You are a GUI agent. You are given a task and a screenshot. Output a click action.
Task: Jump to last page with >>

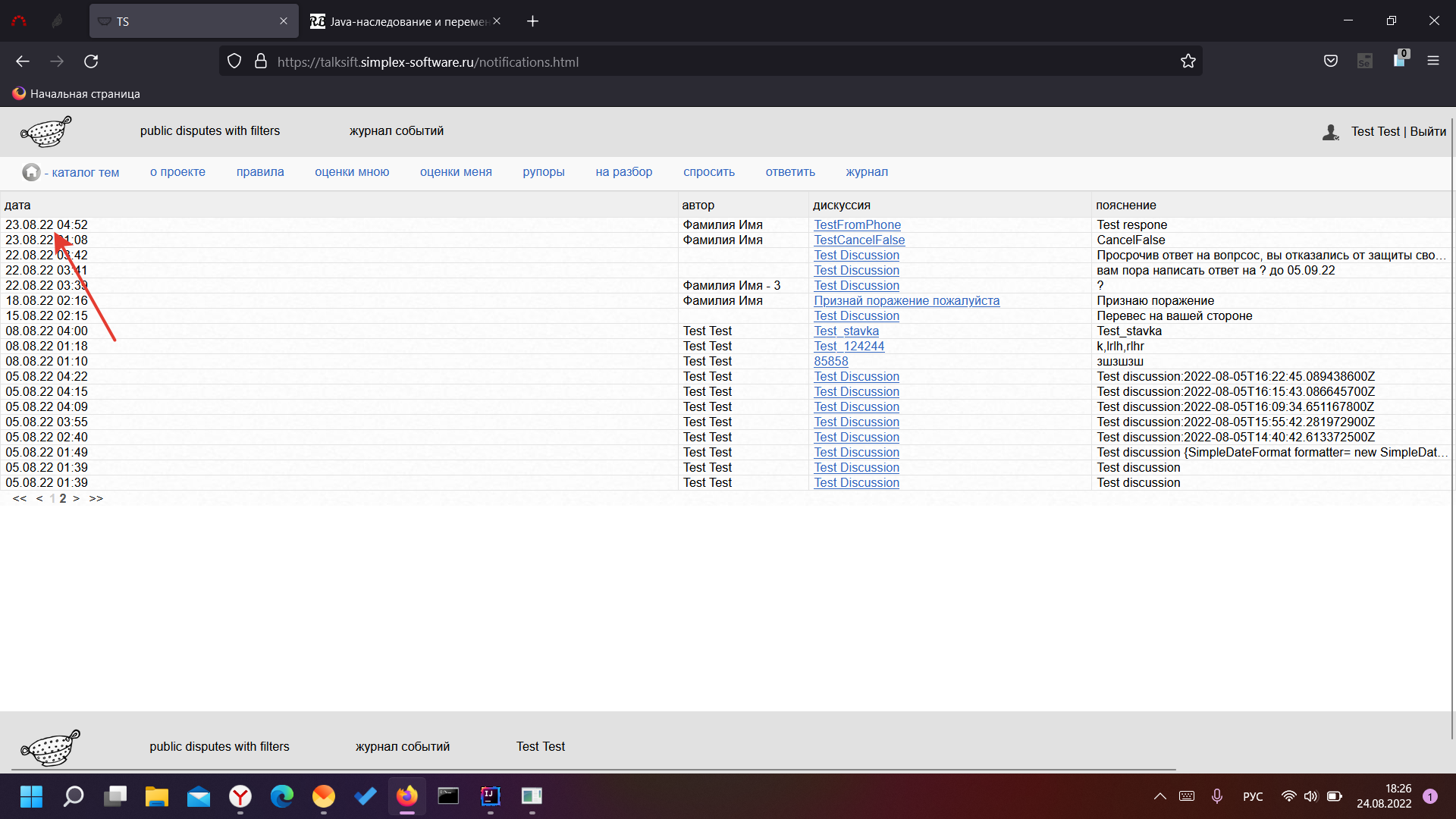click(96, 499)
